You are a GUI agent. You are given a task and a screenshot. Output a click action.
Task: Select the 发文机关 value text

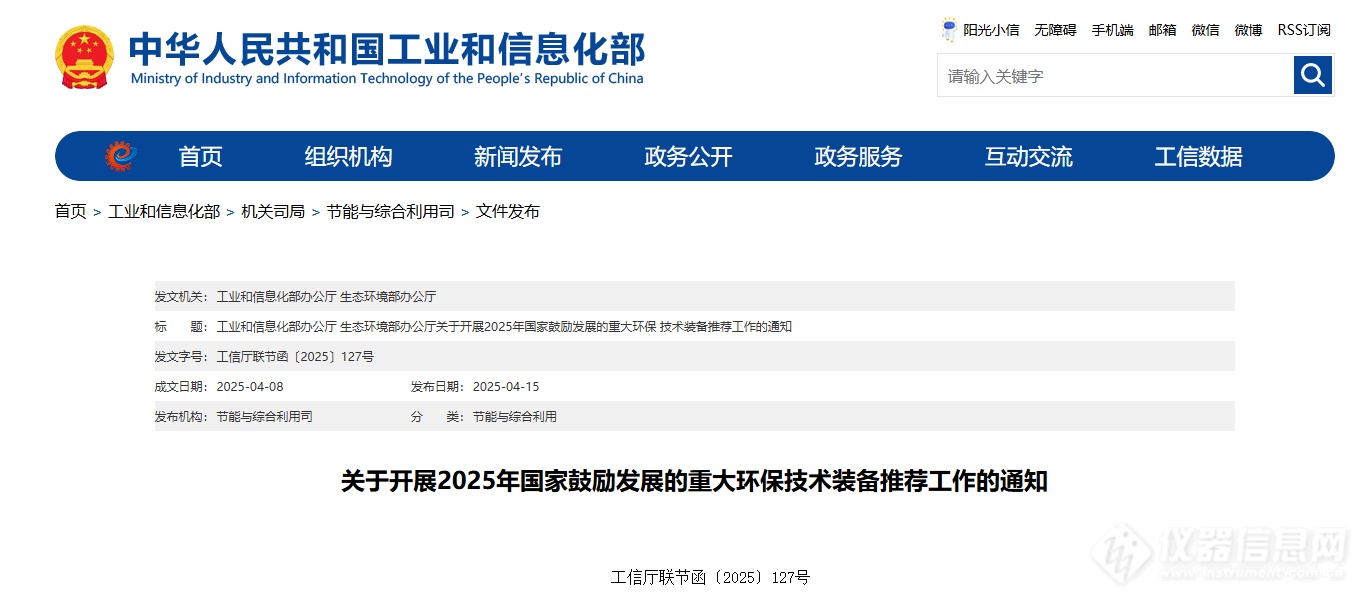click(x=326, y=297)
